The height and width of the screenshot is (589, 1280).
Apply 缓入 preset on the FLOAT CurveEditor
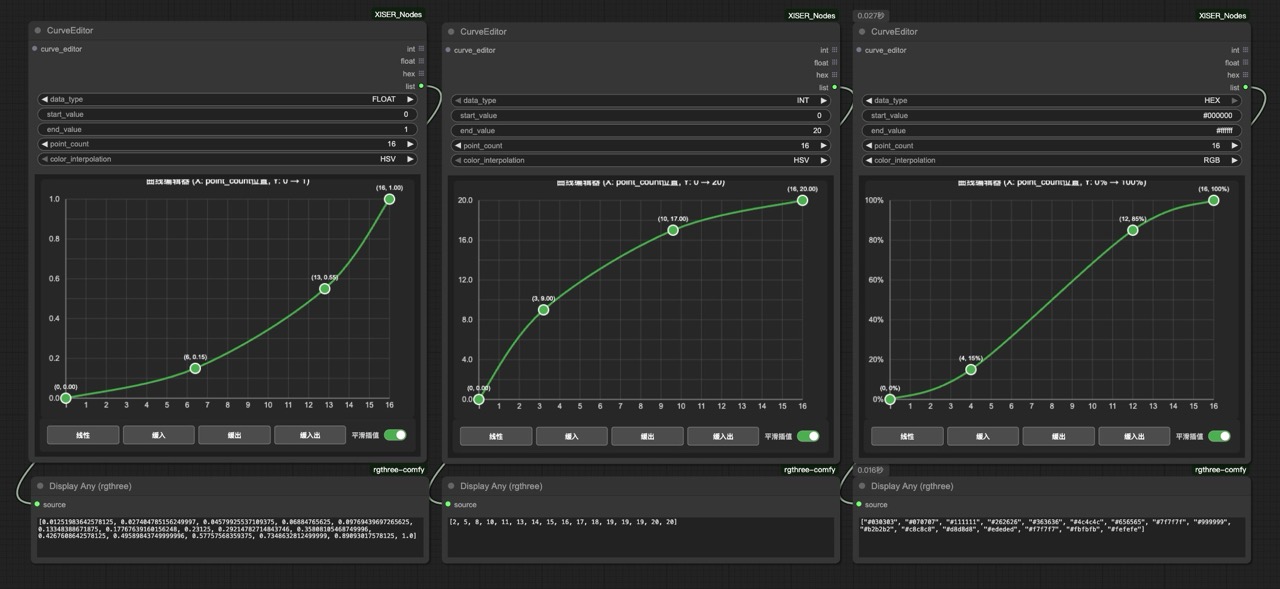coord(159,435)
